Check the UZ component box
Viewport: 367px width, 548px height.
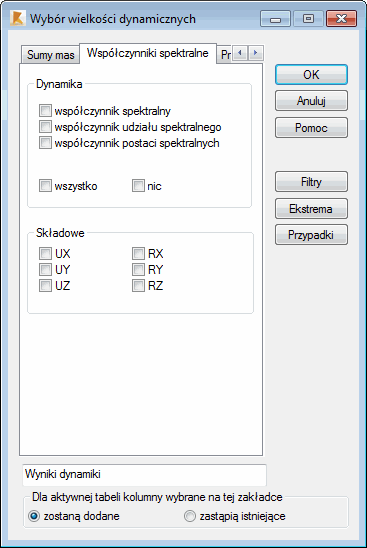45,286
